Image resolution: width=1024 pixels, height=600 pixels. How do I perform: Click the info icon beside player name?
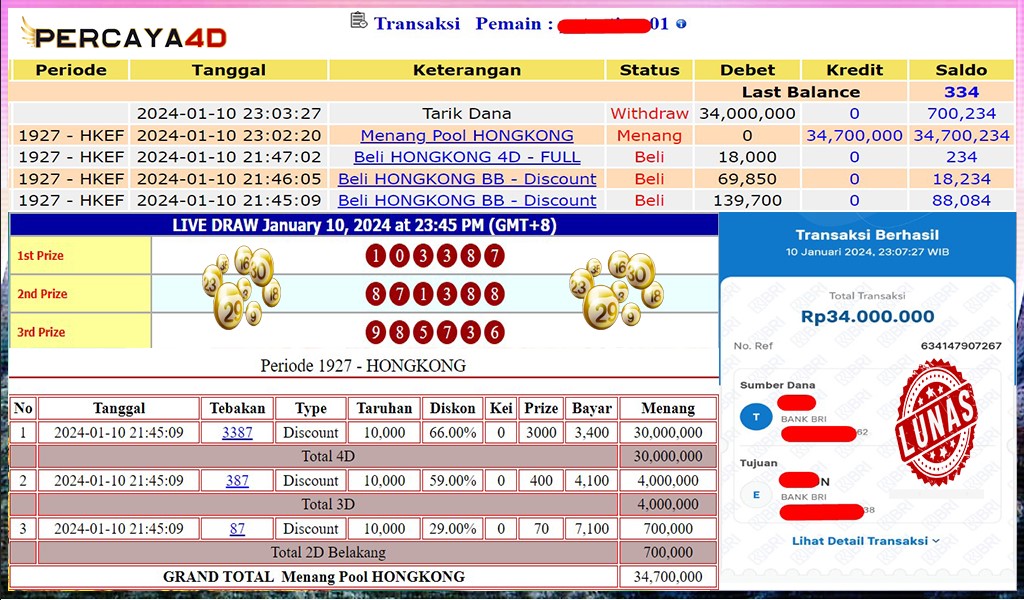point(681,23)
